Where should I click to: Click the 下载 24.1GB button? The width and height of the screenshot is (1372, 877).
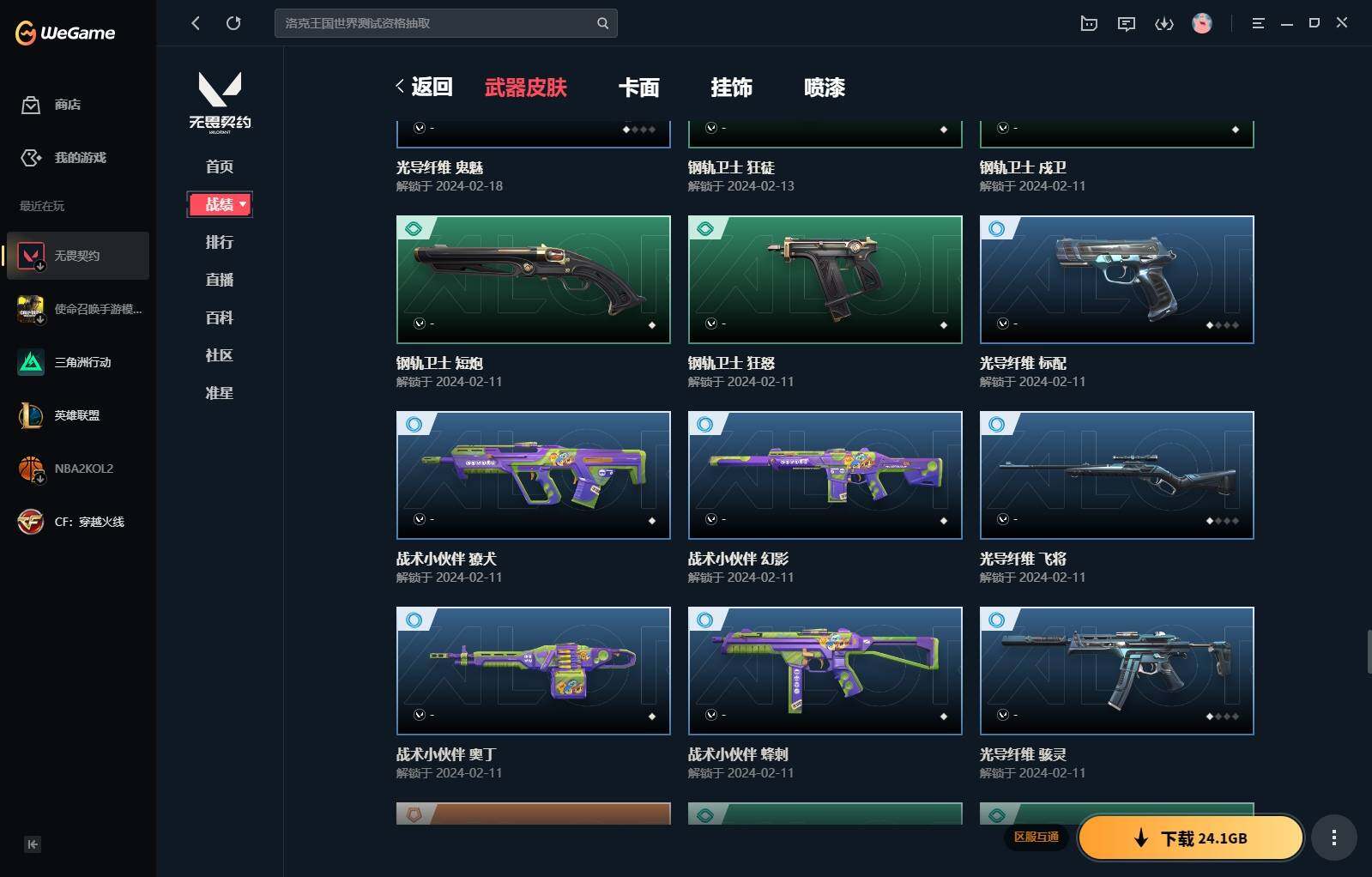point(1191,838)
